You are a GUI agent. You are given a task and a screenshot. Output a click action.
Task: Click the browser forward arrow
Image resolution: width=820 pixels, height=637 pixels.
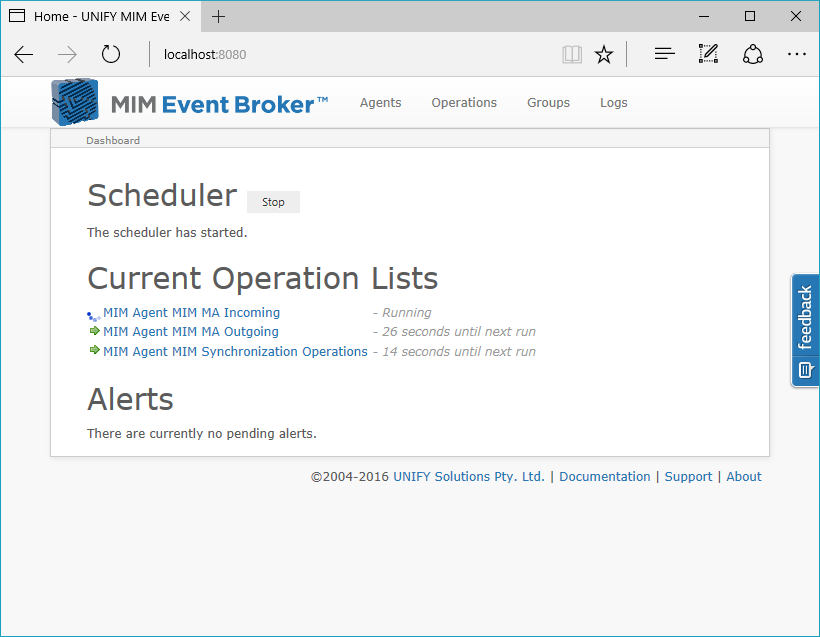(x=67, y=54)
